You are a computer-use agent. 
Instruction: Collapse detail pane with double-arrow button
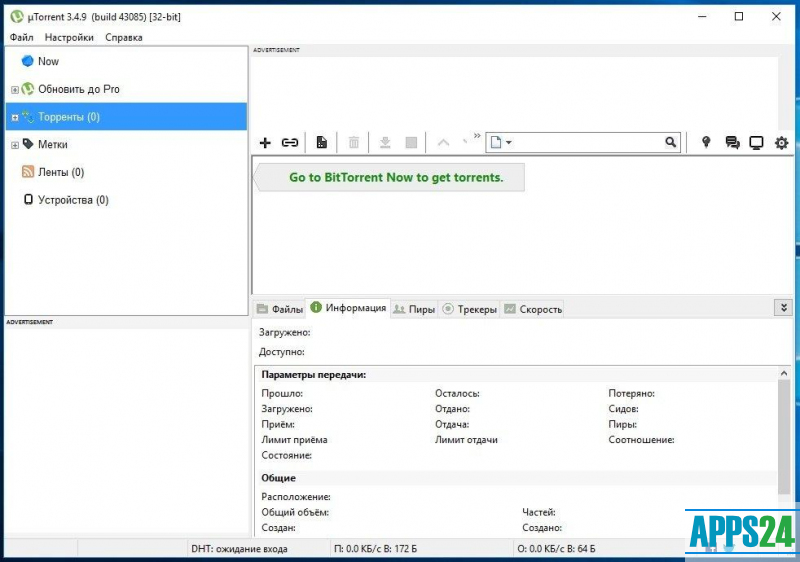tap(783, 308)
